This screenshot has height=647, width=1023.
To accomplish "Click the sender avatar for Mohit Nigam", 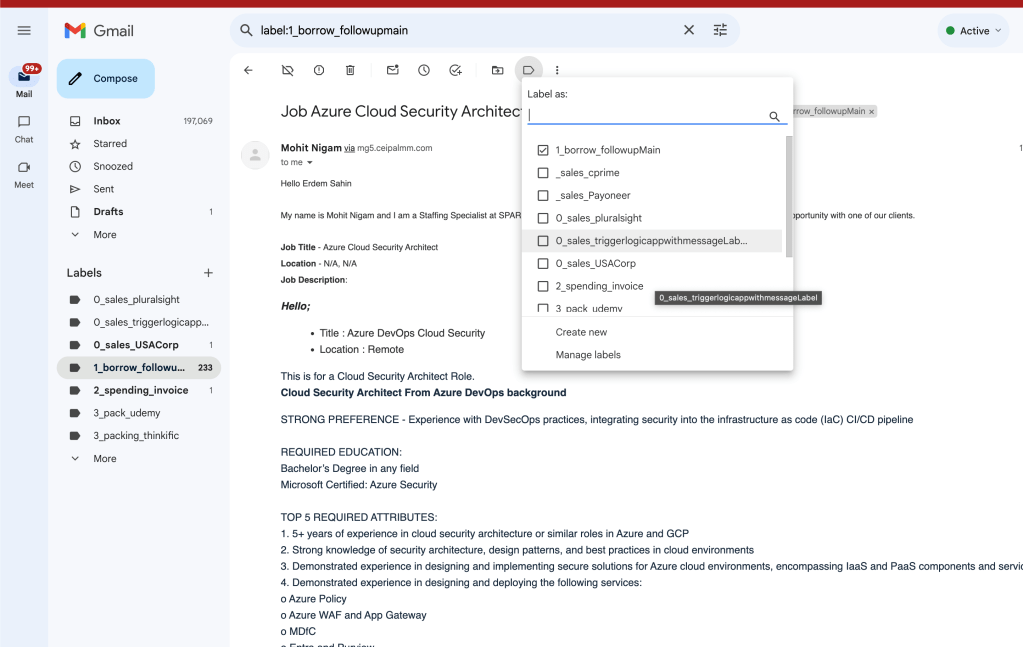I will tap(255, 155).
